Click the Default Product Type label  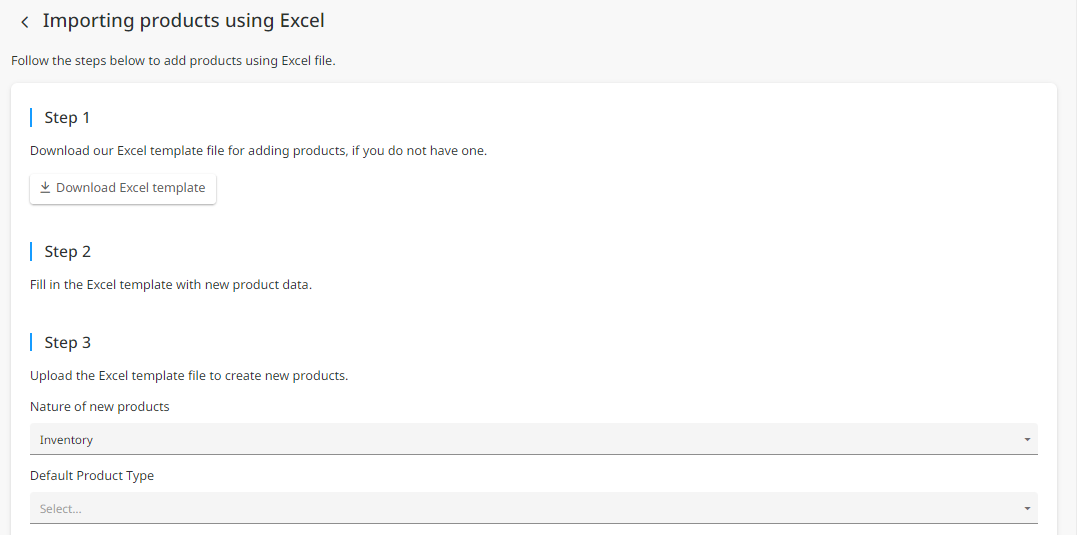[x=92, y=475]
